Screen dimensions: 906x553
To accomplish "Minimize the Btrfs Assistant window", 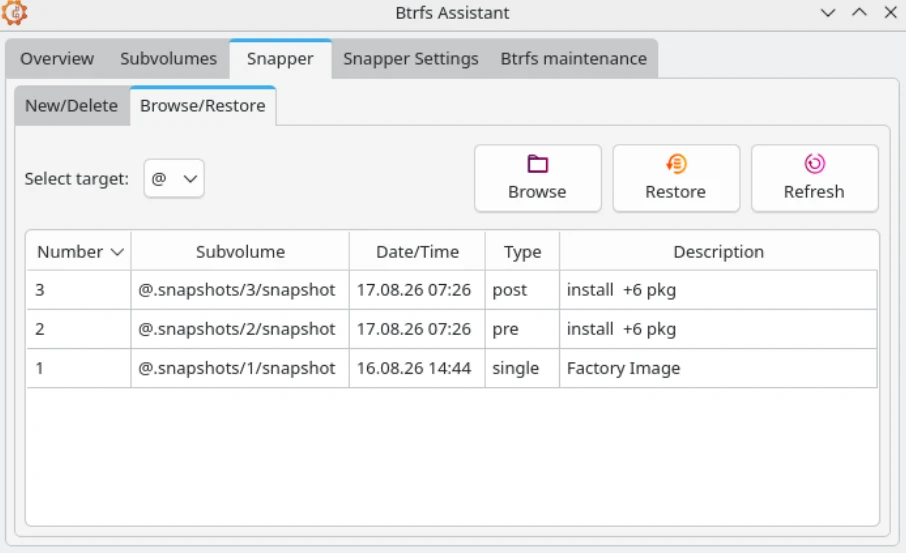I will coord(828,13).
